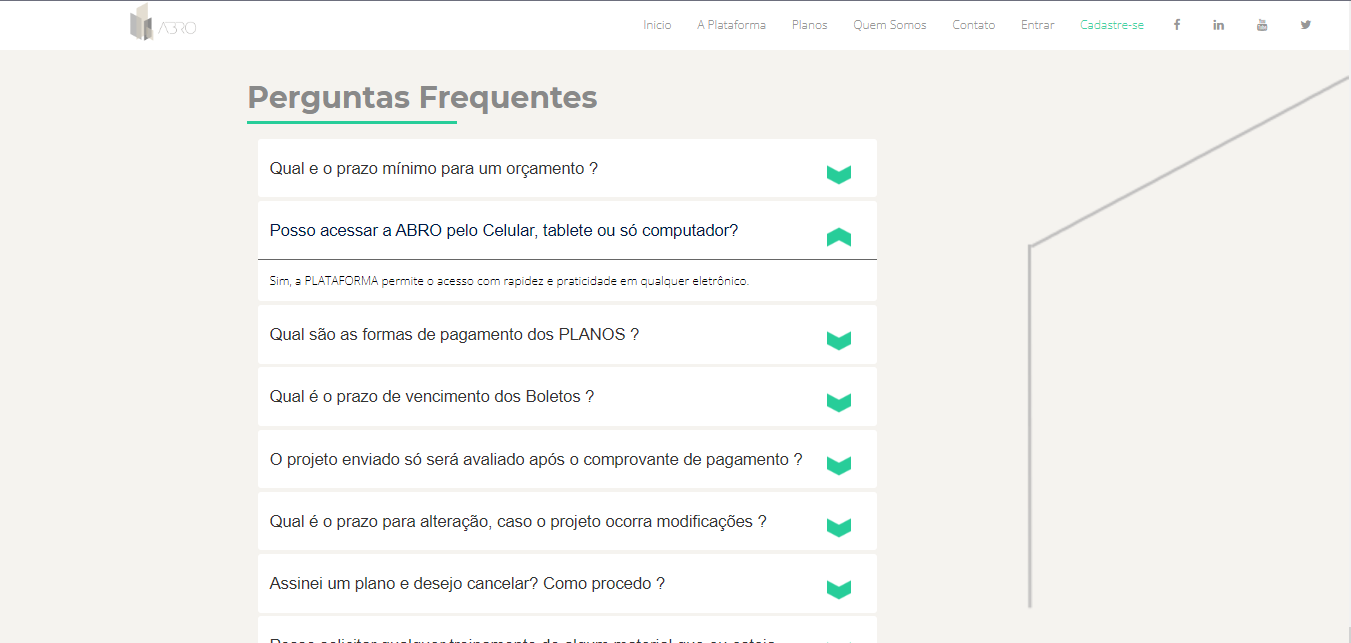The image size is (1351, 643).
Task: Expand 'prazo para alteração' question arrow
Action: (x=838, y=527)
